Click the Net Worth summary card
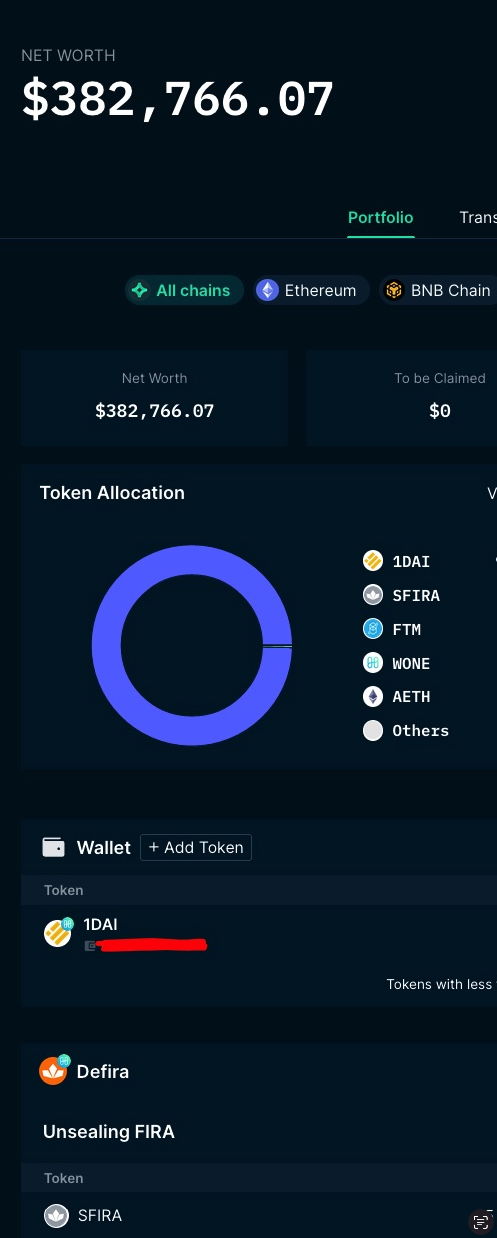497x1238 pixels. [154, 397]
